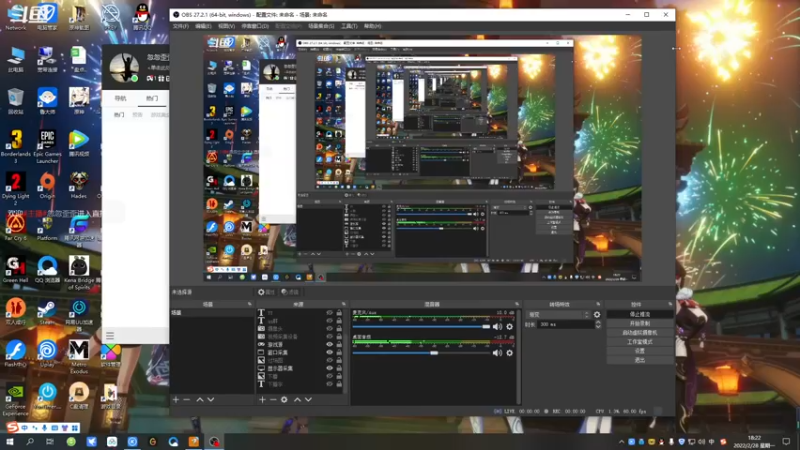Select Network desktop icon
Viewport: 800px width, 450px height.
(x=16, y=17)
